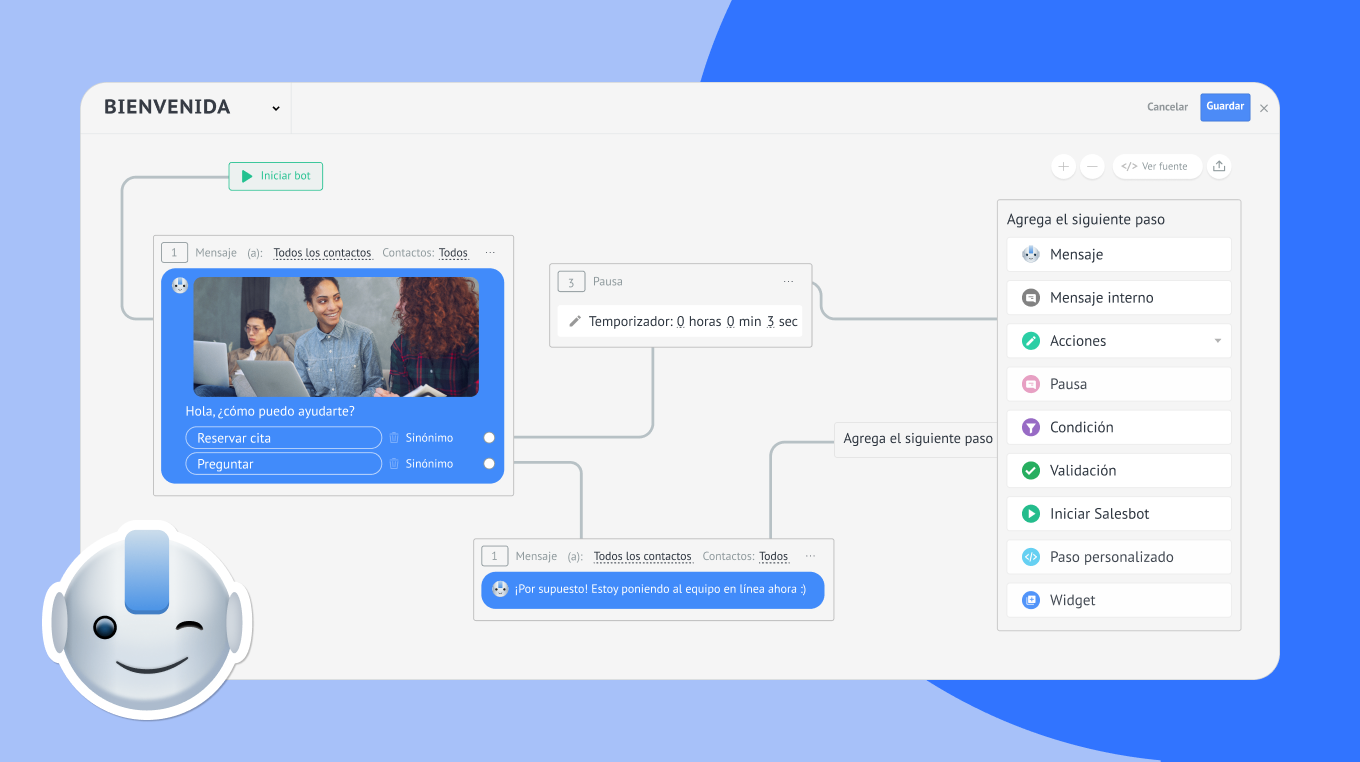Click the Reservar cita connector dot
This screenshot has width=1360, height=762.
[x=489, y=438]
